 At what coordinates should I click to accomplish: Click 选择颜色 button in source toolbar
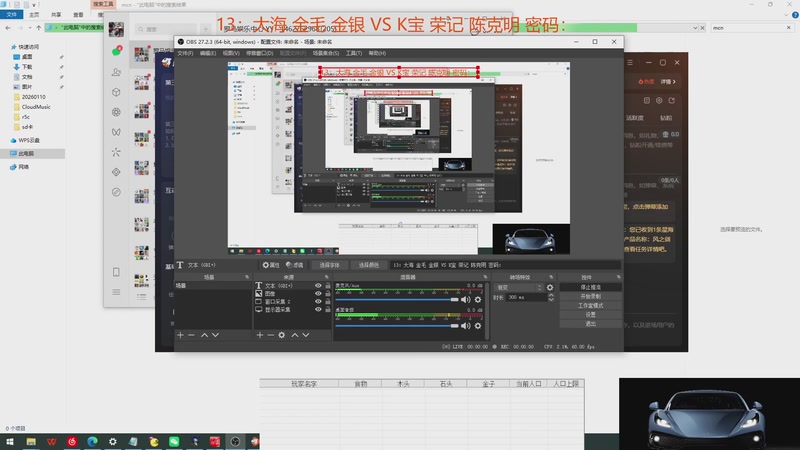pos(368,265)
